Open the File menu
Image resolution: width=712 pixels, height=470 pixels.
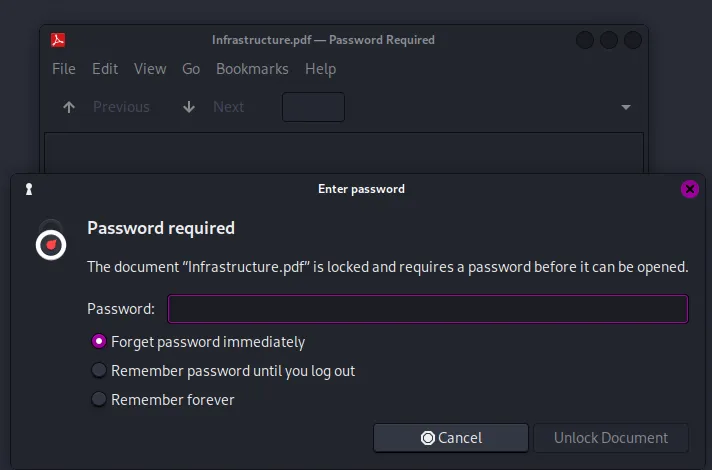tap(64, 69)
